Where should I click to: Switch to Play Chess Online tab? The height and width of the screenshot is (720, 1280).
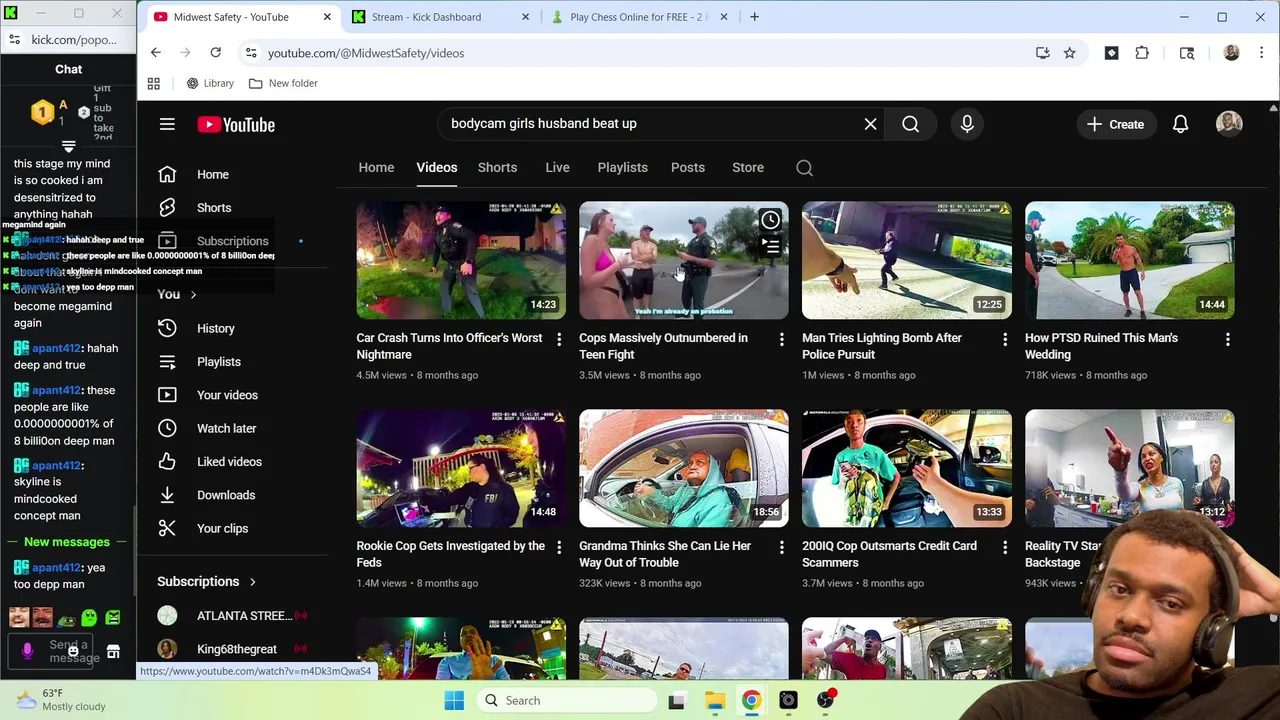[640, 17]
